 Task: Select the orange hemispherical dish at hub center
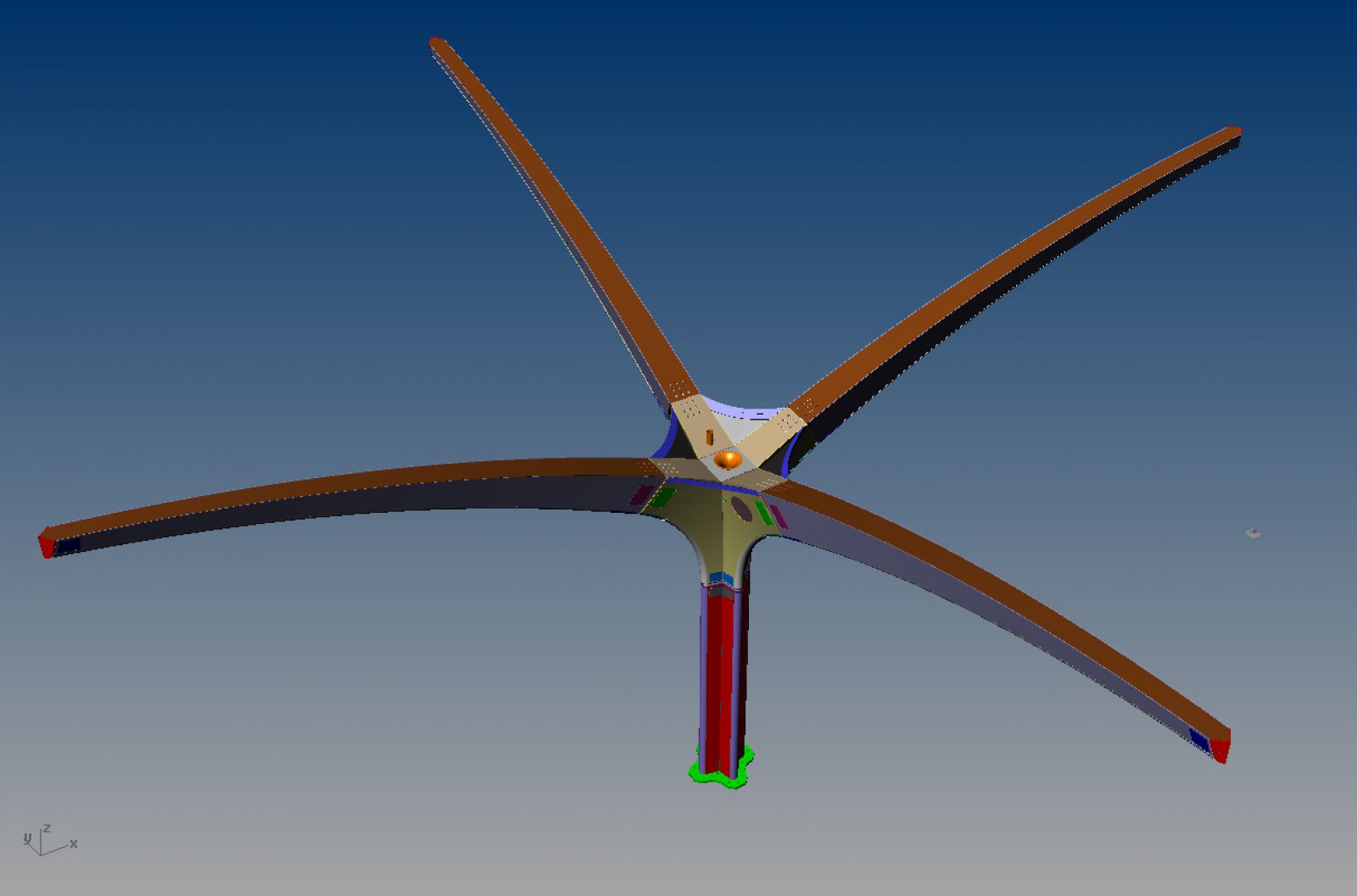727,460
